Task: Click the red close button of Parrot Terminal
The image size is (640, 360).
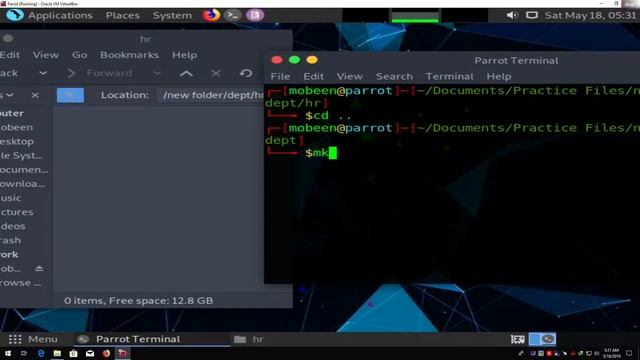Action: (277, 60)
